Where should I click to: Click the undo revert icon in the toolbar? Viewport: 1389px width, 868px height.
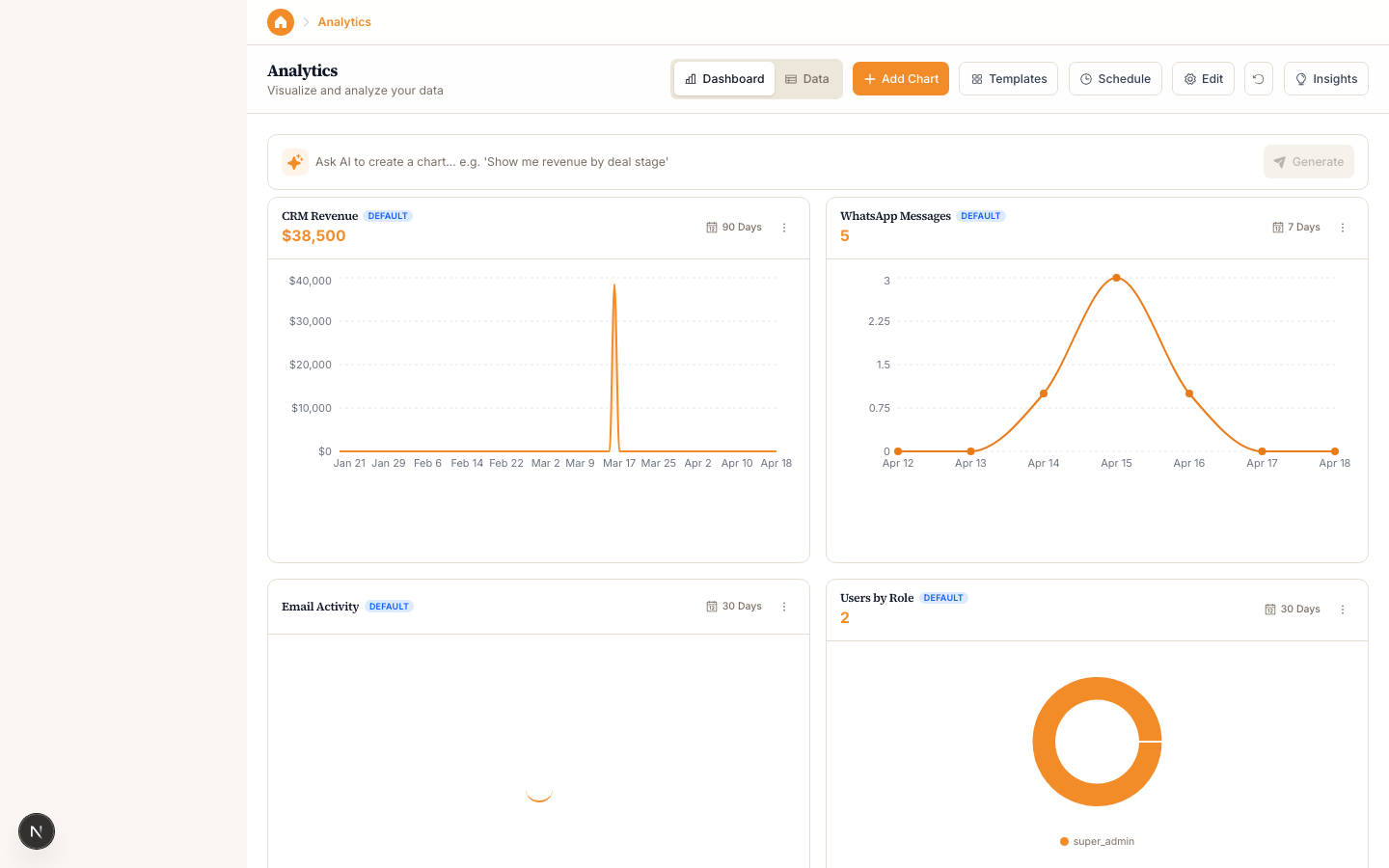point(1258,78)
